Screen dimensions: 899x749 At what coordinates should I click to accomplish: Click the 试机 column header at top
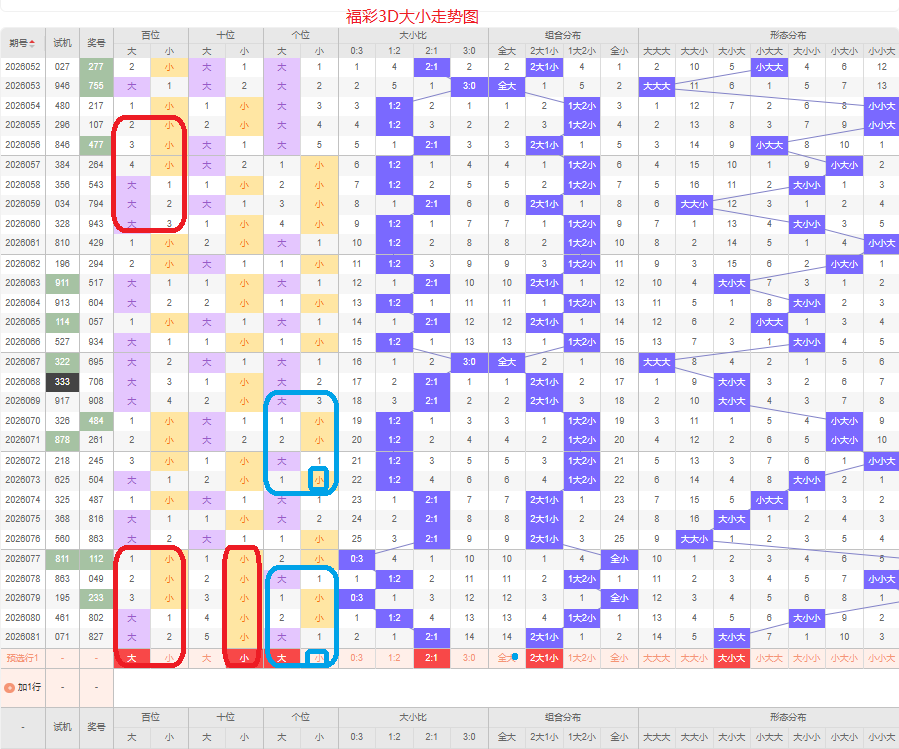62,42
